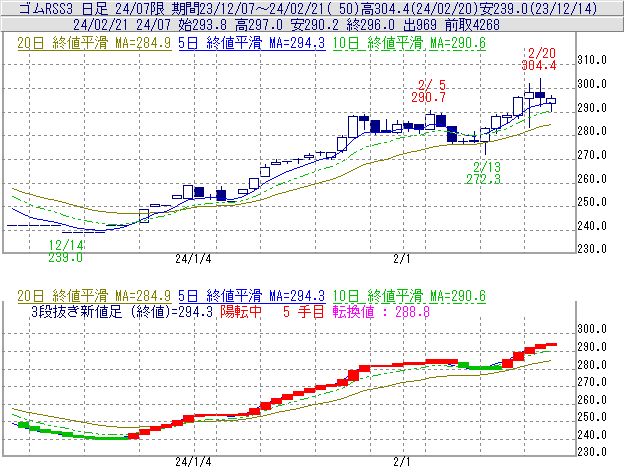
Task: Click the green 10日 終値平滑 MA=290.6 legend in top chart
Action: tap(409, 43)
